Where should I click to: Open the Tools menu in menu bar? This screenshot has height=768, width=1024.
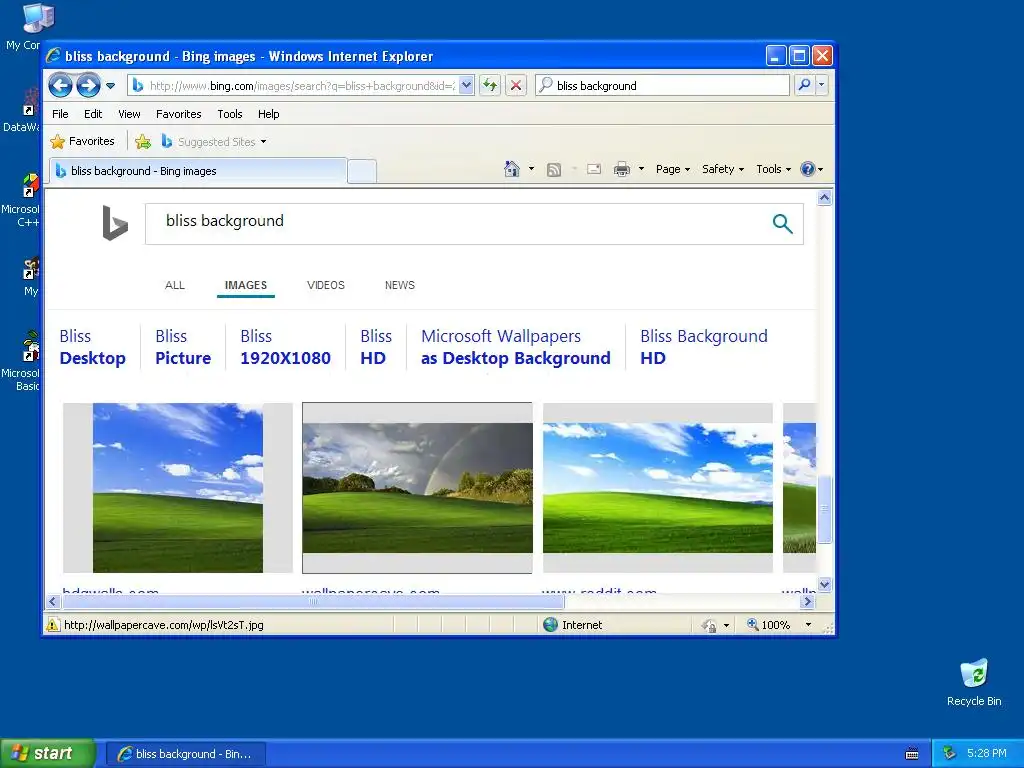click(x=230, y=114)
